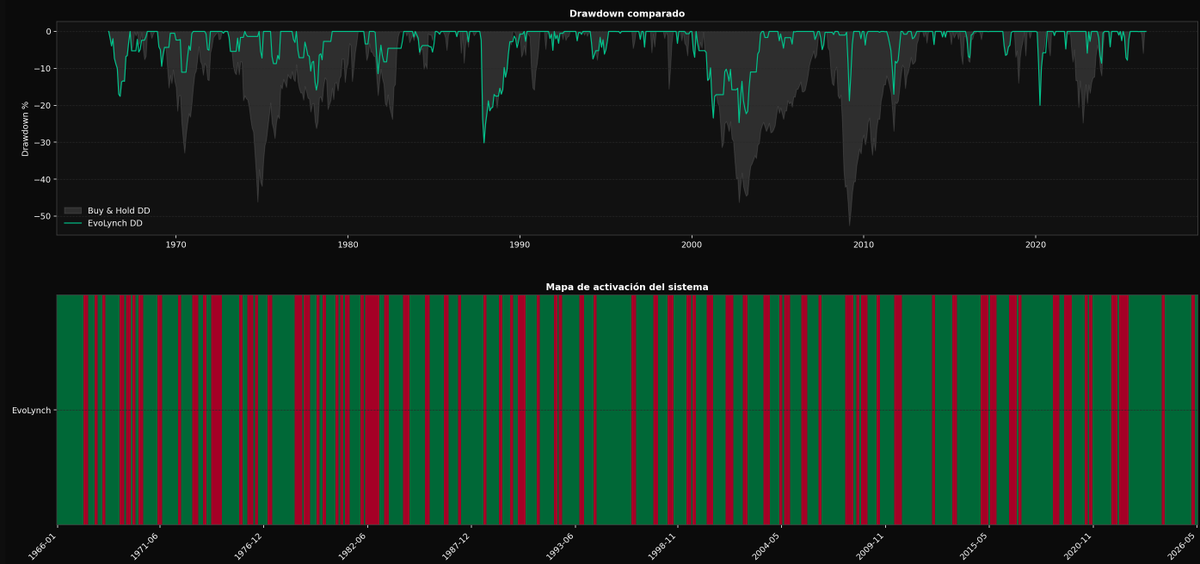The height and width of the screenshot is (564, 1200).
Task: Click the 1971-06 heatmap date label
Action: [146, 545]
